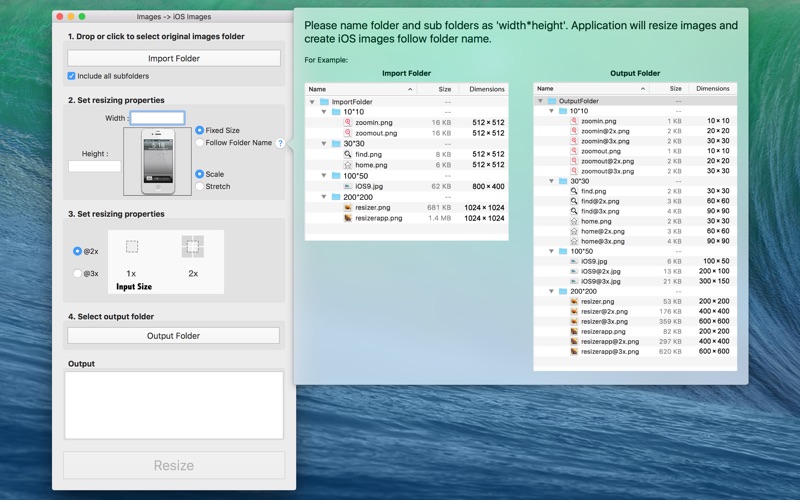The width and height of the screenshot is (800, 500).
Task: Sort by Name column in Output Folder
Action: (x=591, y=88)
